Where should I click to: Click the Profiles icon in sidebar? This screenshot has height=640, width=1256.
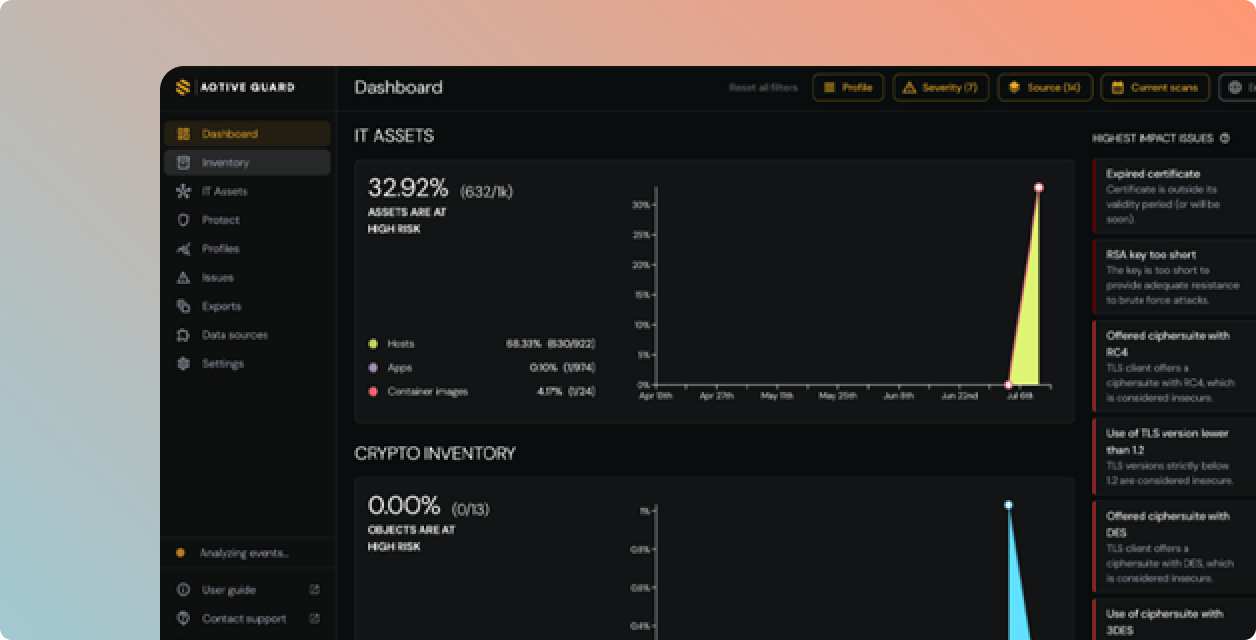coord(183,249)
